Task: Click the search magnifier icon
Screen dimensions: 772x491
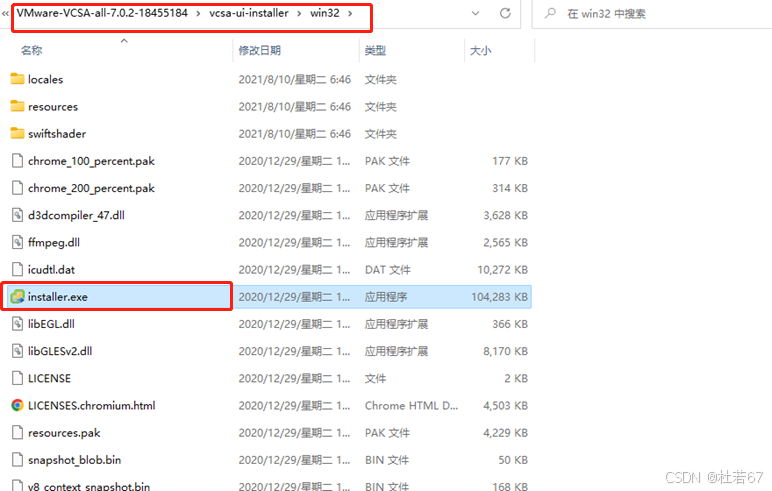Action: click(550, 13)
